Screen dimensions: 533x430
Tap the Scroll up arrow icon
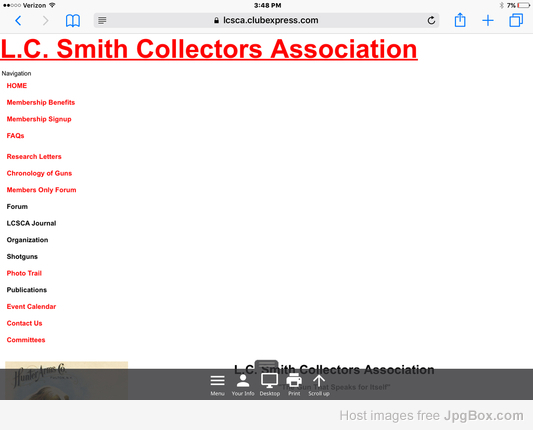319,385
